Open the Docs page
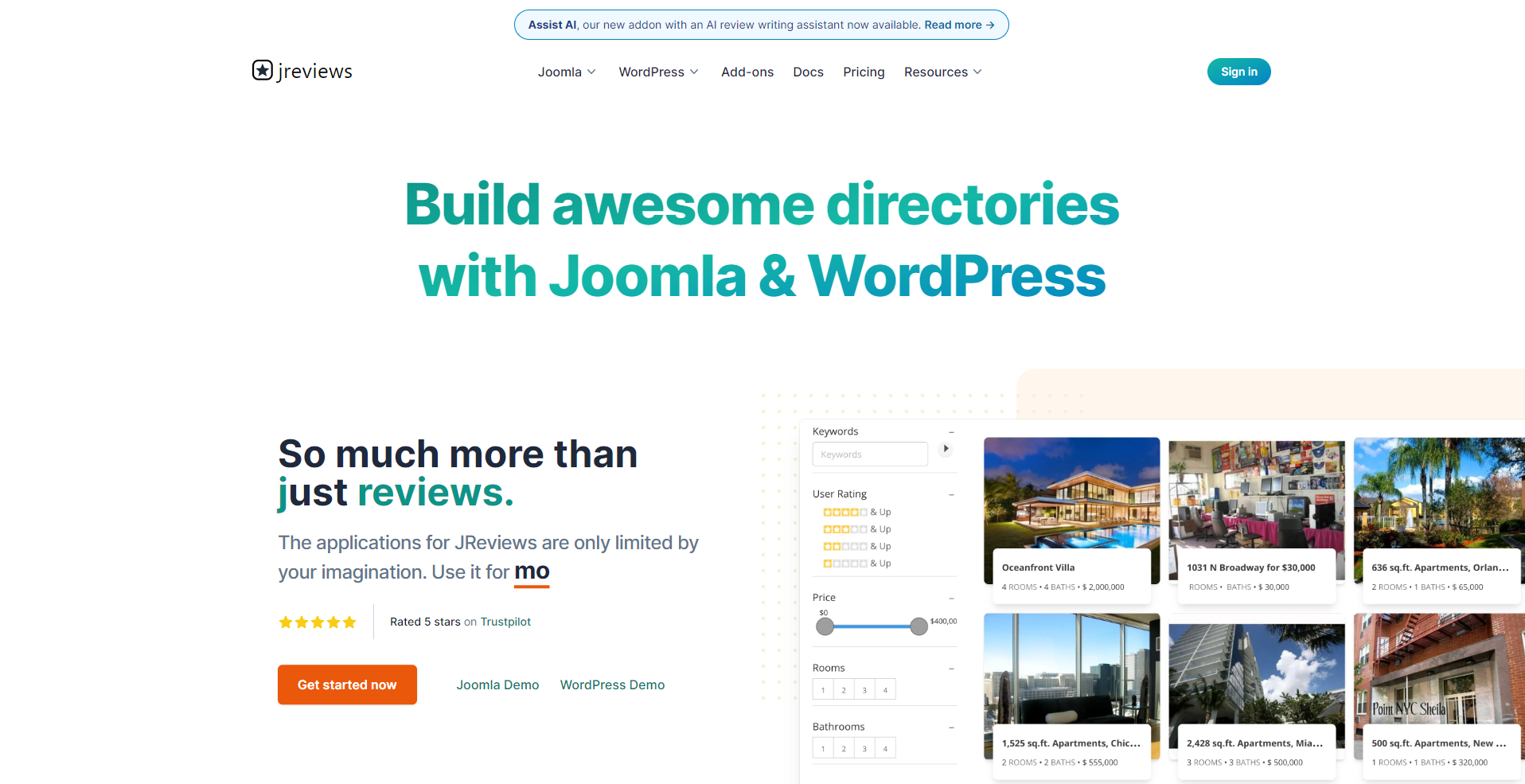Viewport: 1525px width, 784px height. pos(808,72)
